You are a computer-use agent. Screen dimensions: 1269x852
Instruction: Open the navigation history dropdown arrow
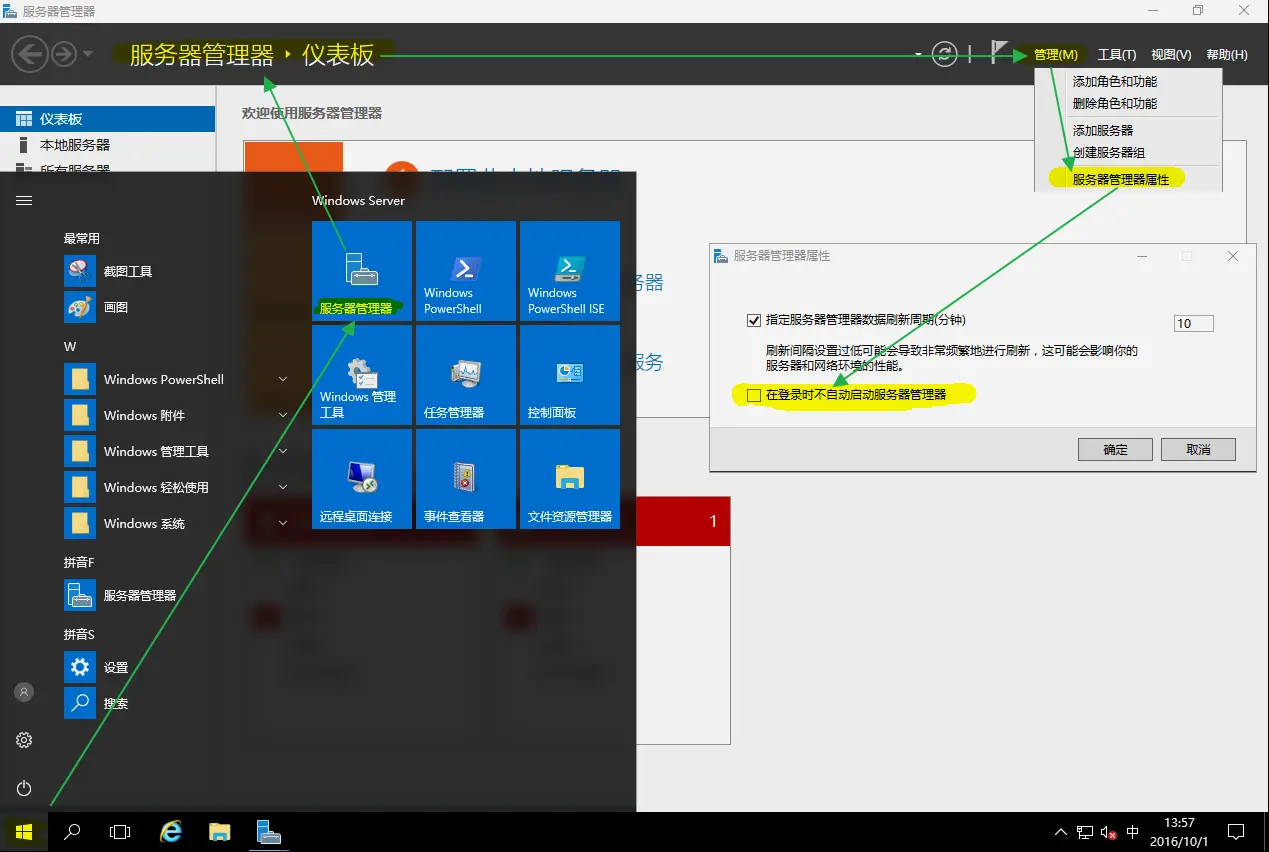tap(88, 54)
